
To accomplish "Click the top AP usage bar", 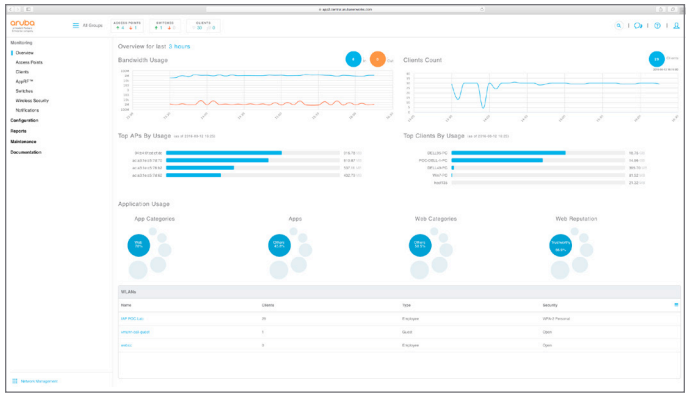I will tap(224, 153).
